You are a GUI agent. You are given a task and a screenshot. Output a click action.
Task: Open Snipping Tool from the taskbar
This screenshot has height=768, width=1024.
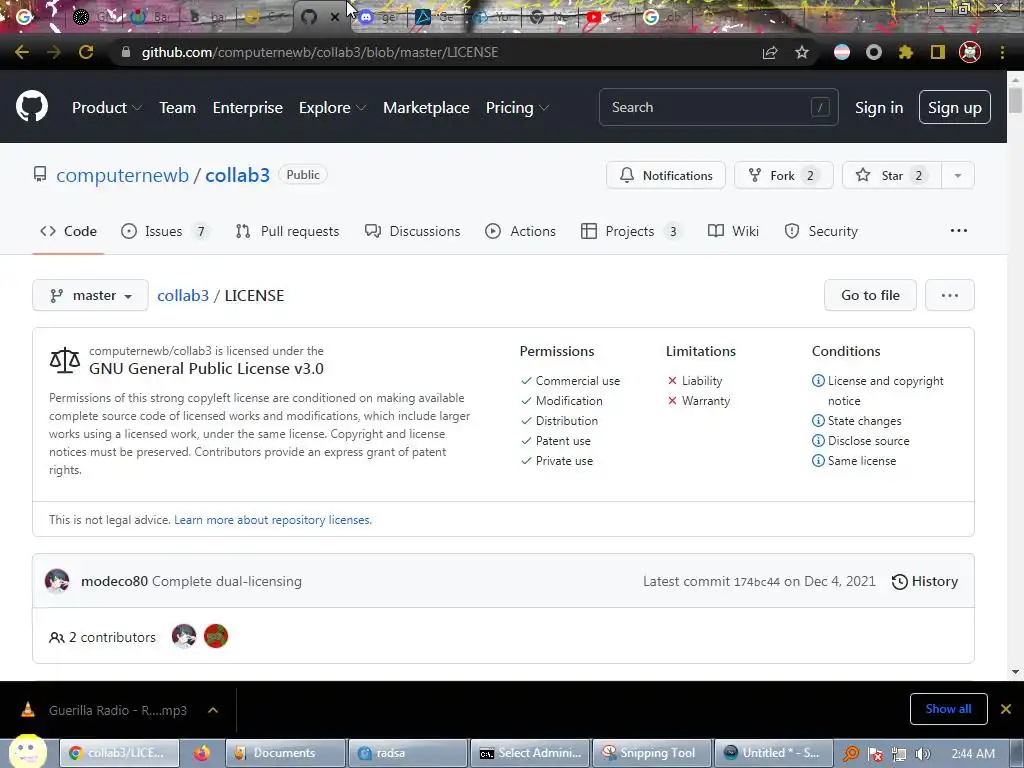(653, 753)
